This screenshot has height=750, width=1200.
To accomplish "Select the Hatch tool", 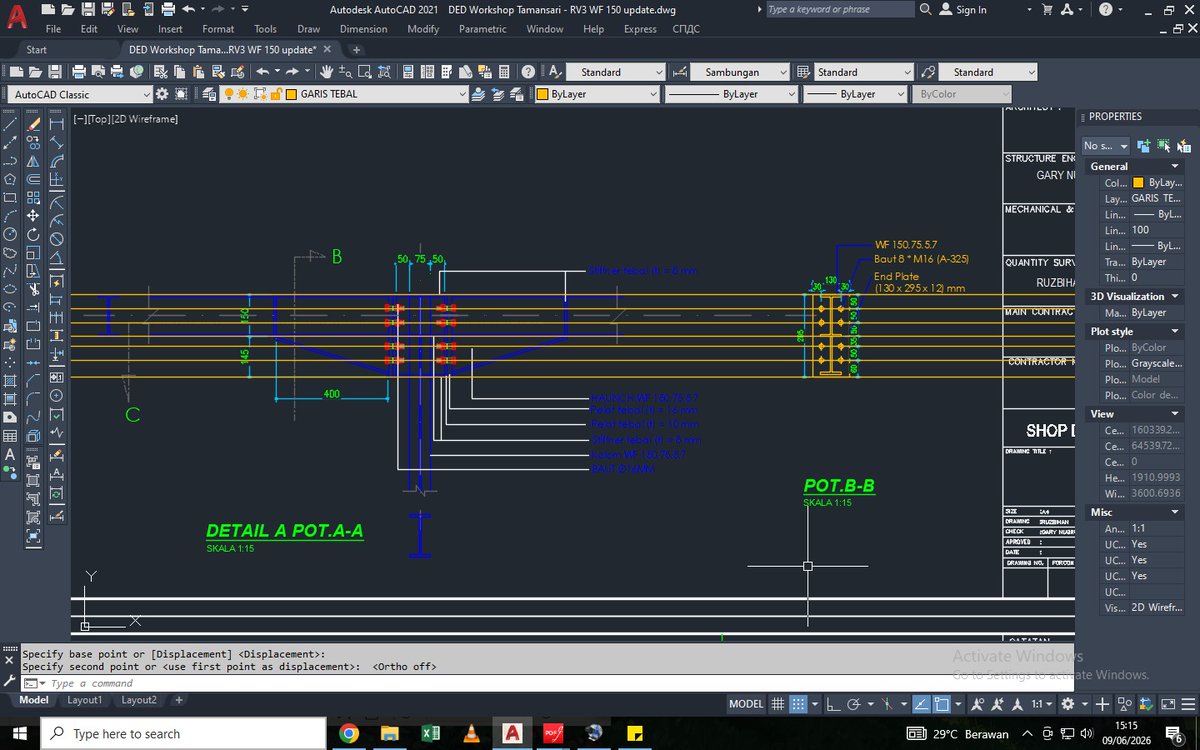I will pyautogui.click(x=10, y=380).
